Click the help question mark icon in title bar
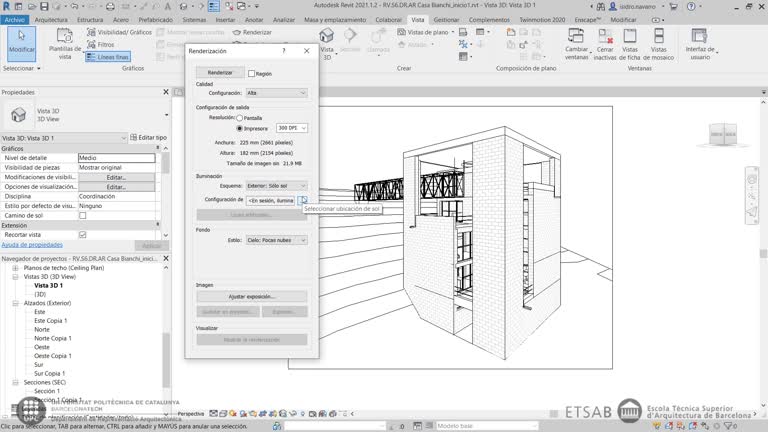 (691, 6)
